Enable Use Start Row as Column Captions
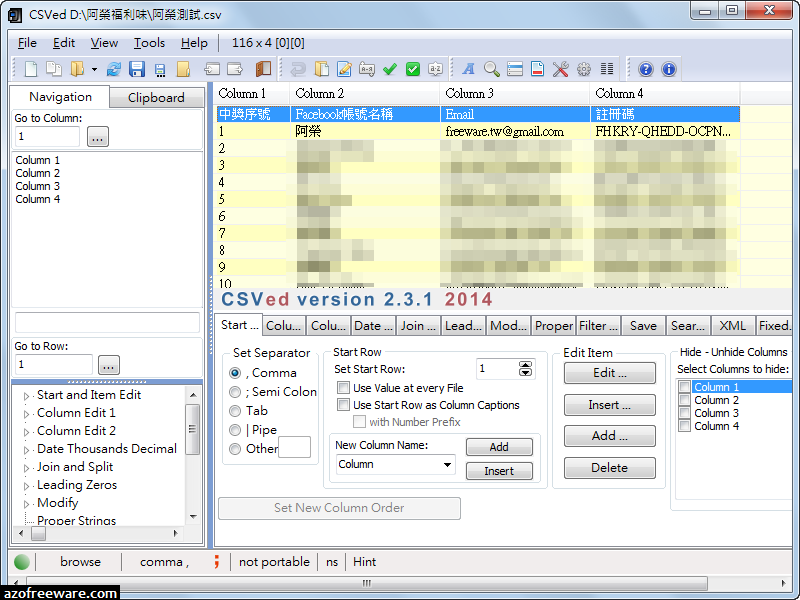This screenshot has width=800, height=600. click(343, 405)
